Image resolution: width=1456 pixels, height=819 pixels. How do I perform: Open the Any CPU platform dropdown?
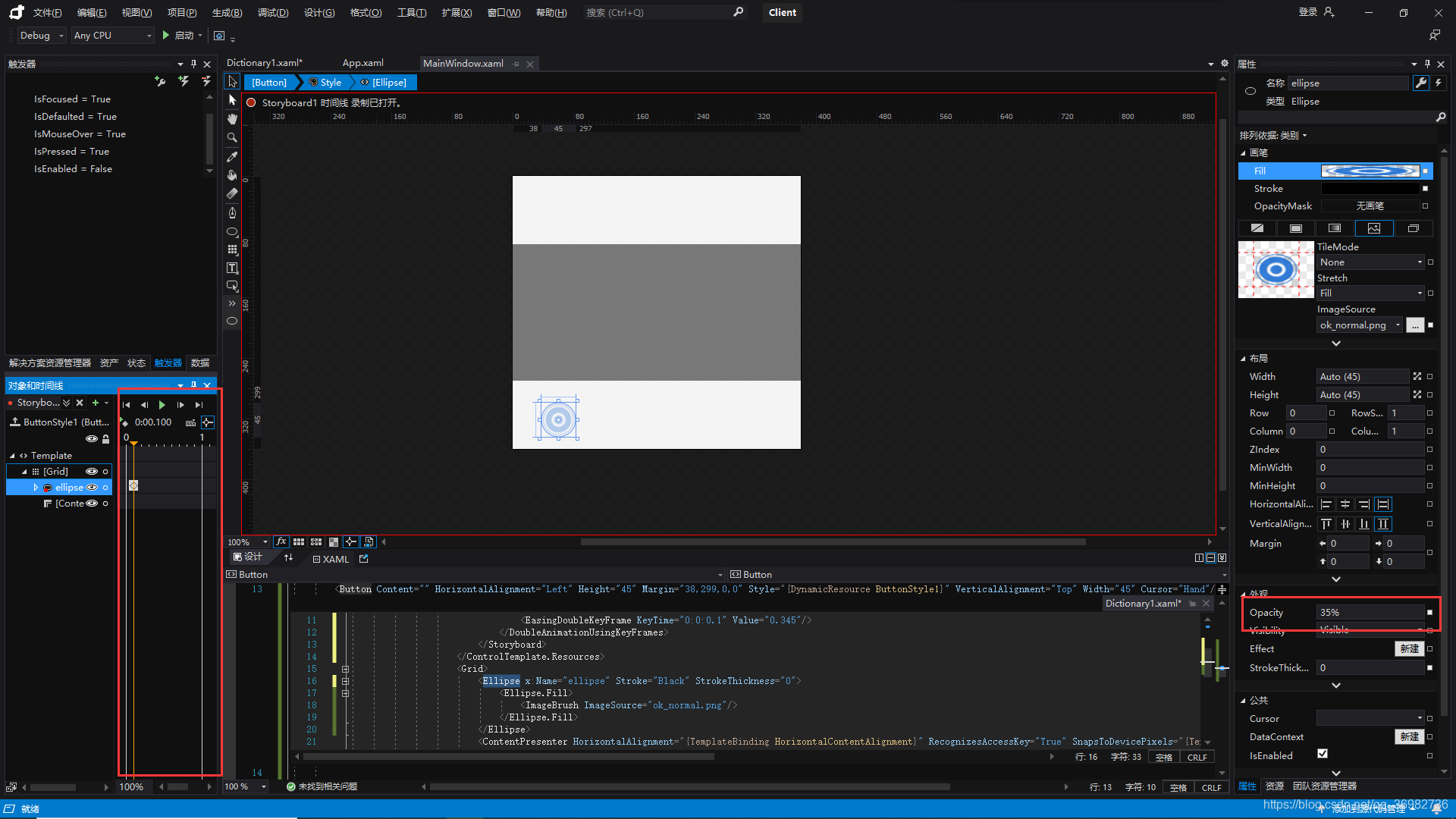(112, 36)
